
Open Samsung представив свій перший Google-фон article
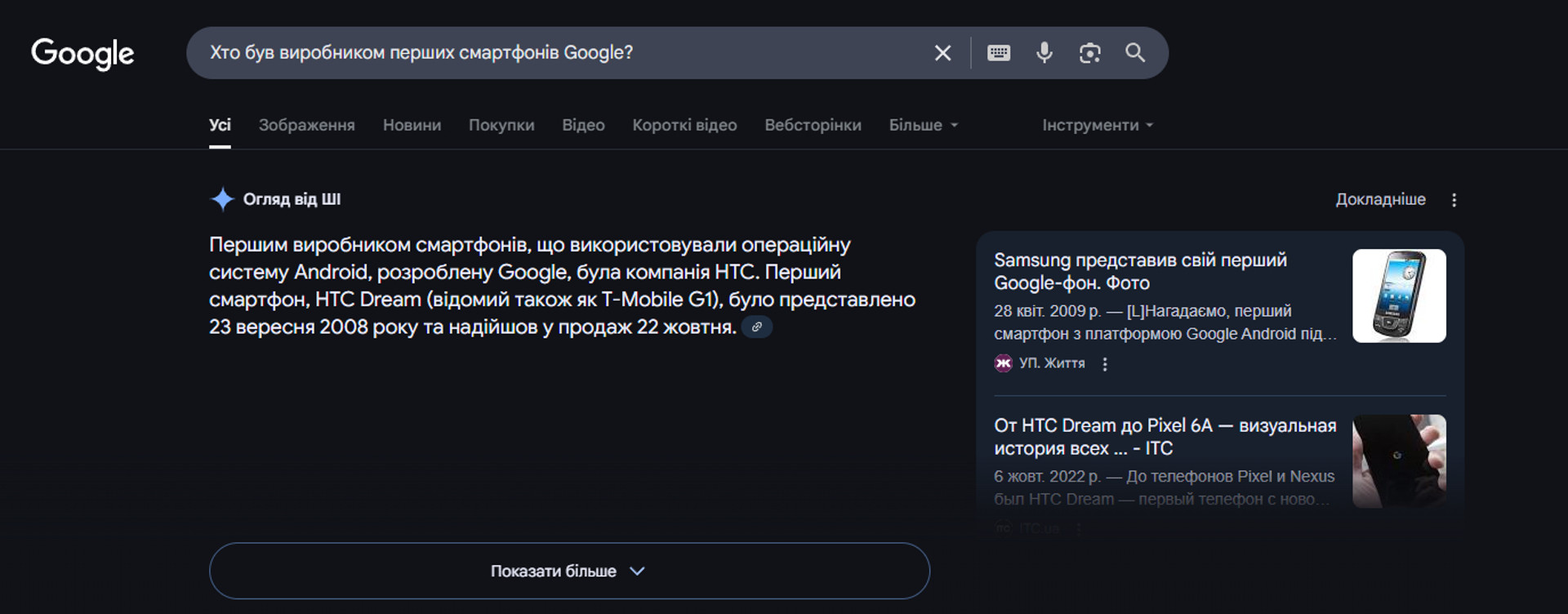point(1140,271)
